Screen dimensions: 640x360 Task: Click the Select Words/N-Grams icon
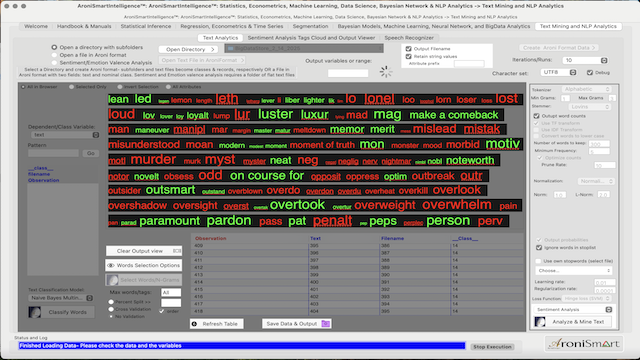coord(113,280)
